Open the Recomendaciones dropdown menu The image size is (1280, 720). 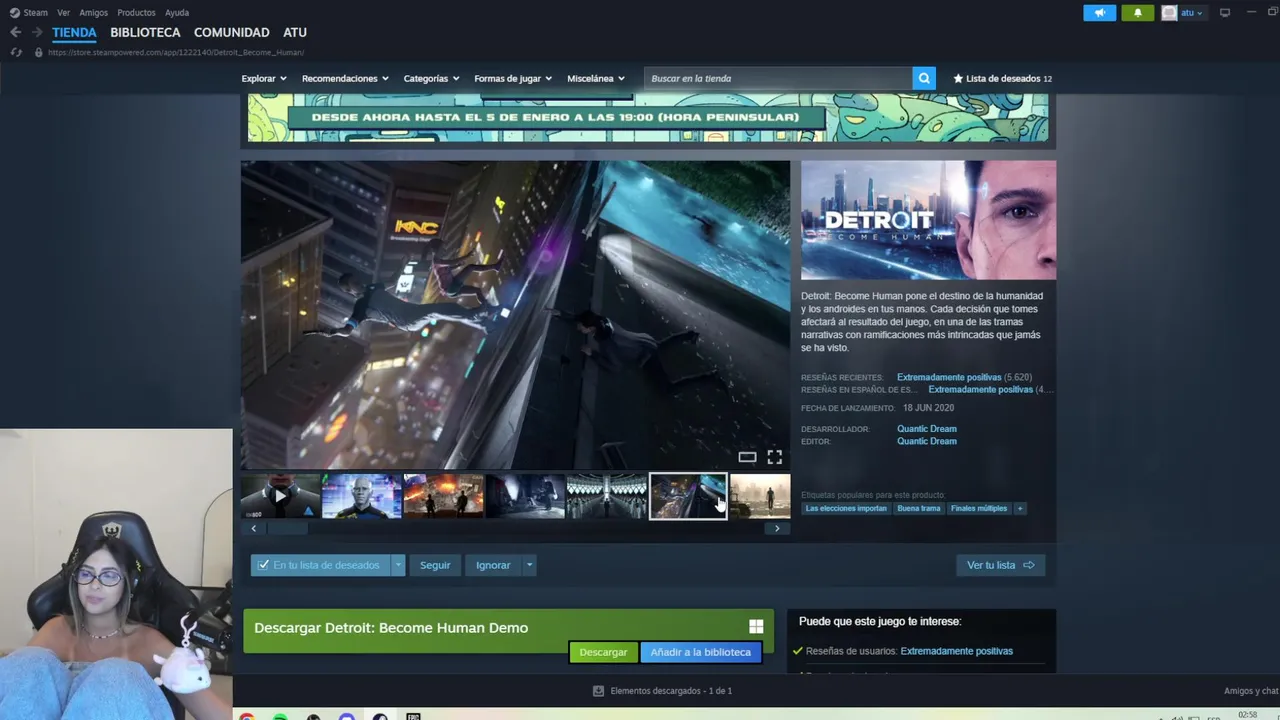click(345, 78)
